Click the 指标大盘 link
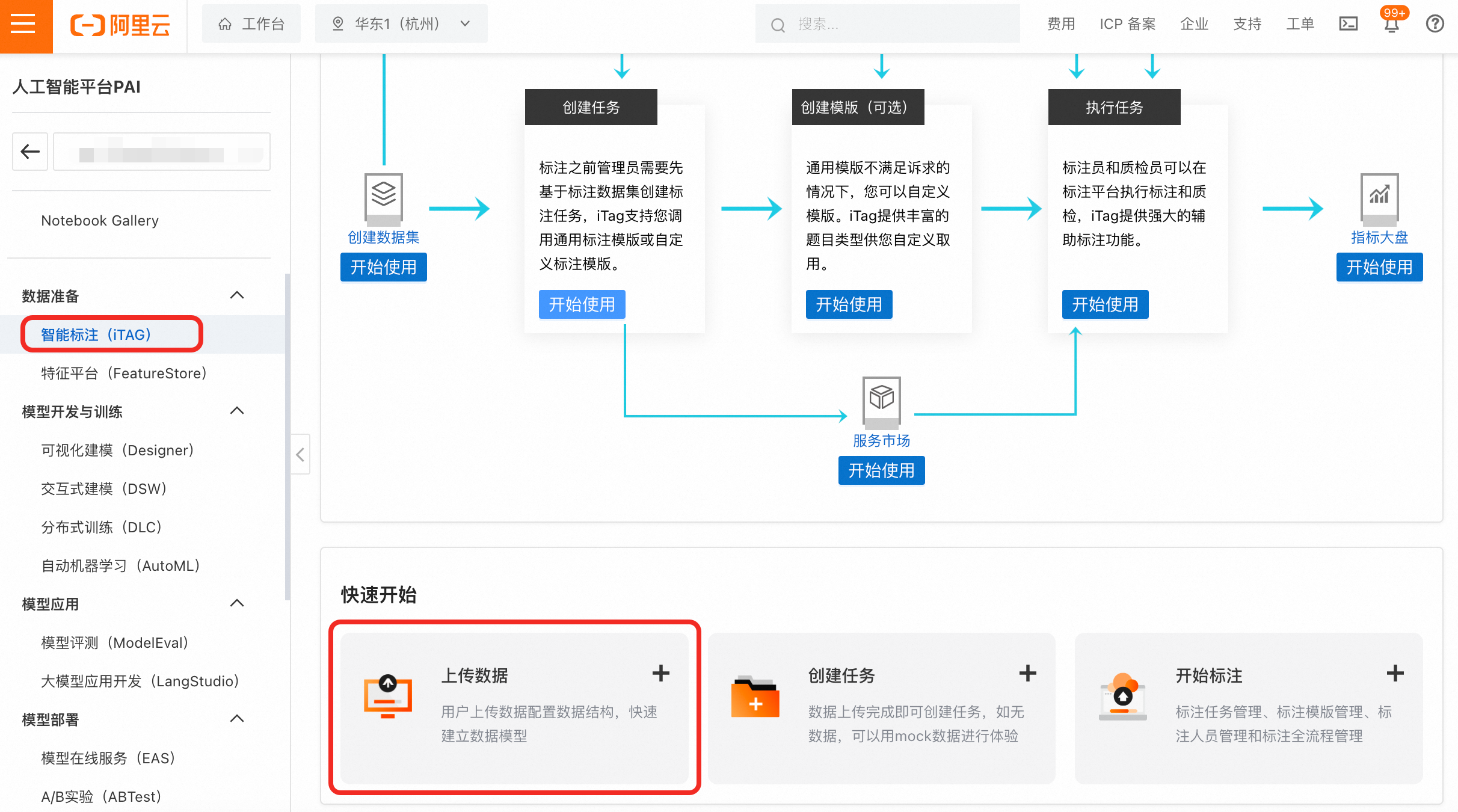Image resolution: width=1458 pixels, height=812 pixels. pyautogui.click(x=1380, y=238)
